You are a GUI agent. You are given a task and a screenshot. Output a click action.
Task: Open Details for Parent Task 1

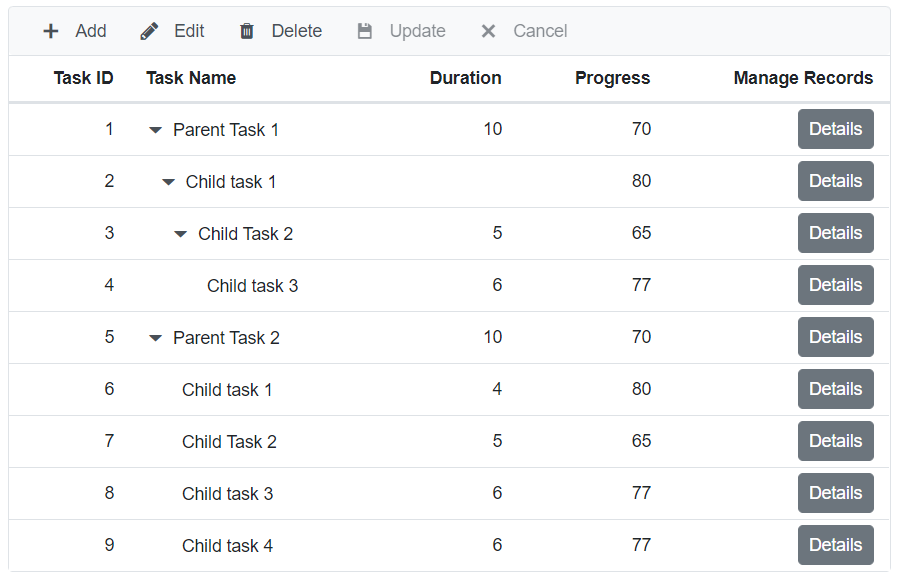(835, 129)
